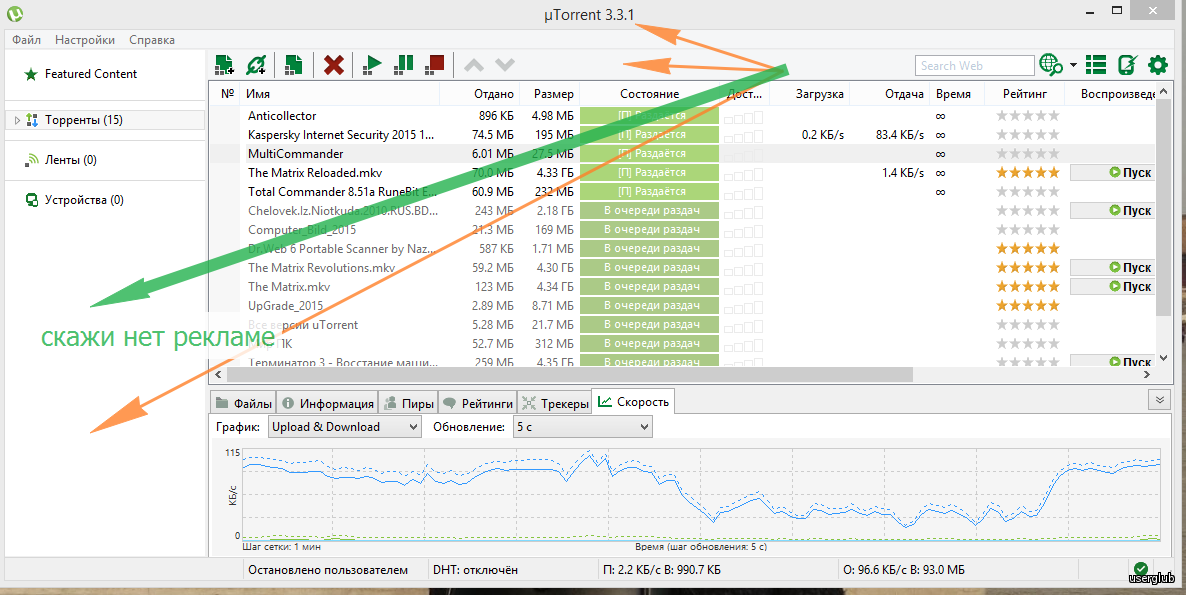Focus the Search Web input field
This screenshot has height=595, width=1186.
(974, 66)
